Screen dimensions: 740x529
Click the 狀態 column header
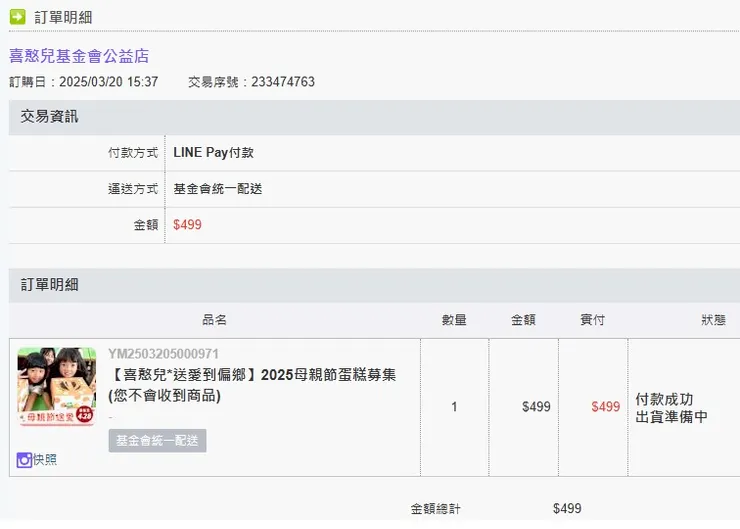click(713, 320)
